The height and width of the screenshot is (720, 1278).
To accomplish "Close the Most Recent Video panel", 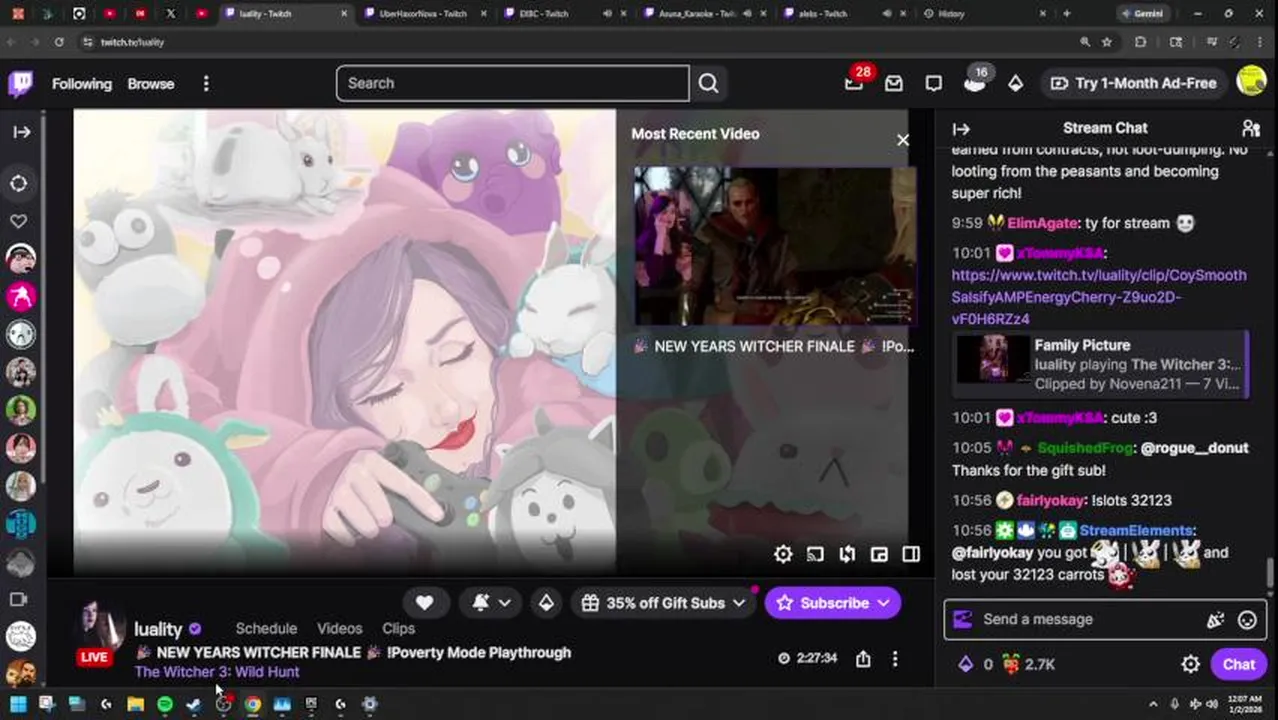I will 903,140.
